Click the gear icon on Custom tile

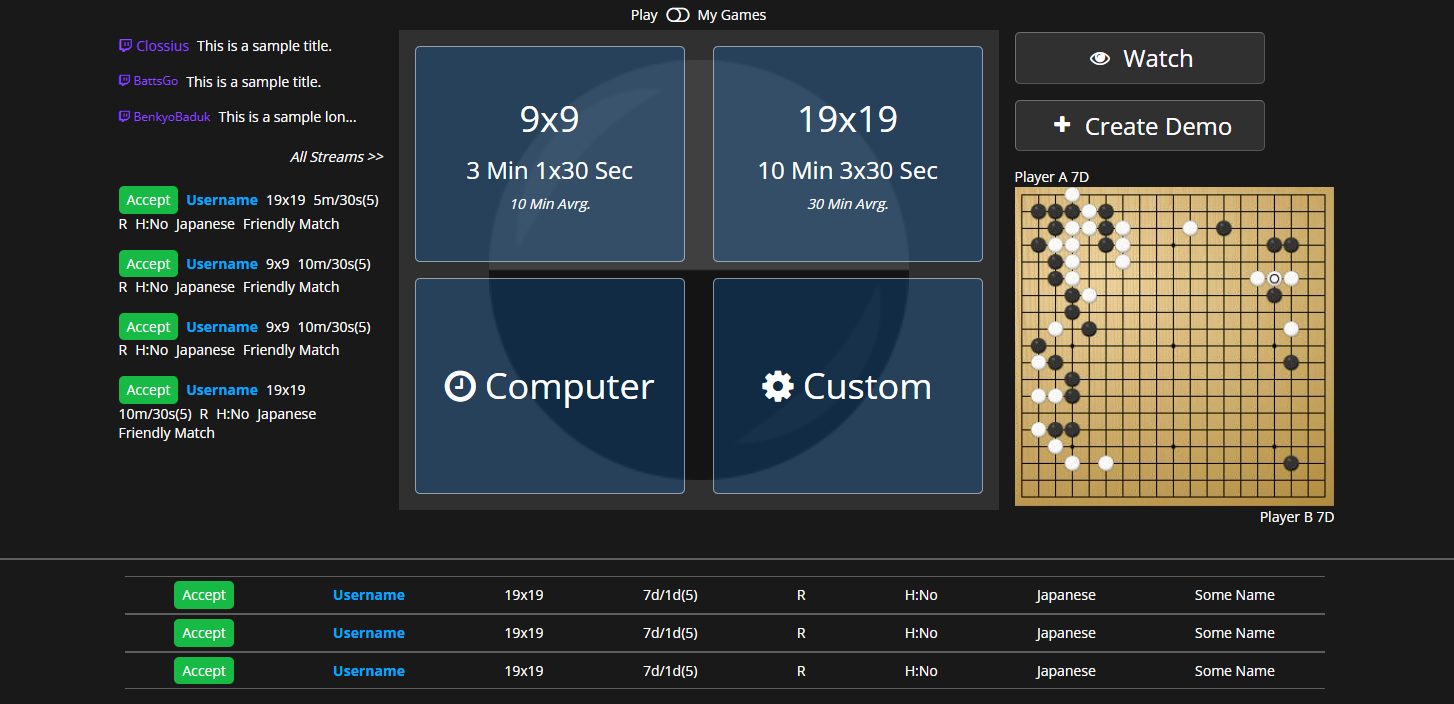(x=777, y=386)
